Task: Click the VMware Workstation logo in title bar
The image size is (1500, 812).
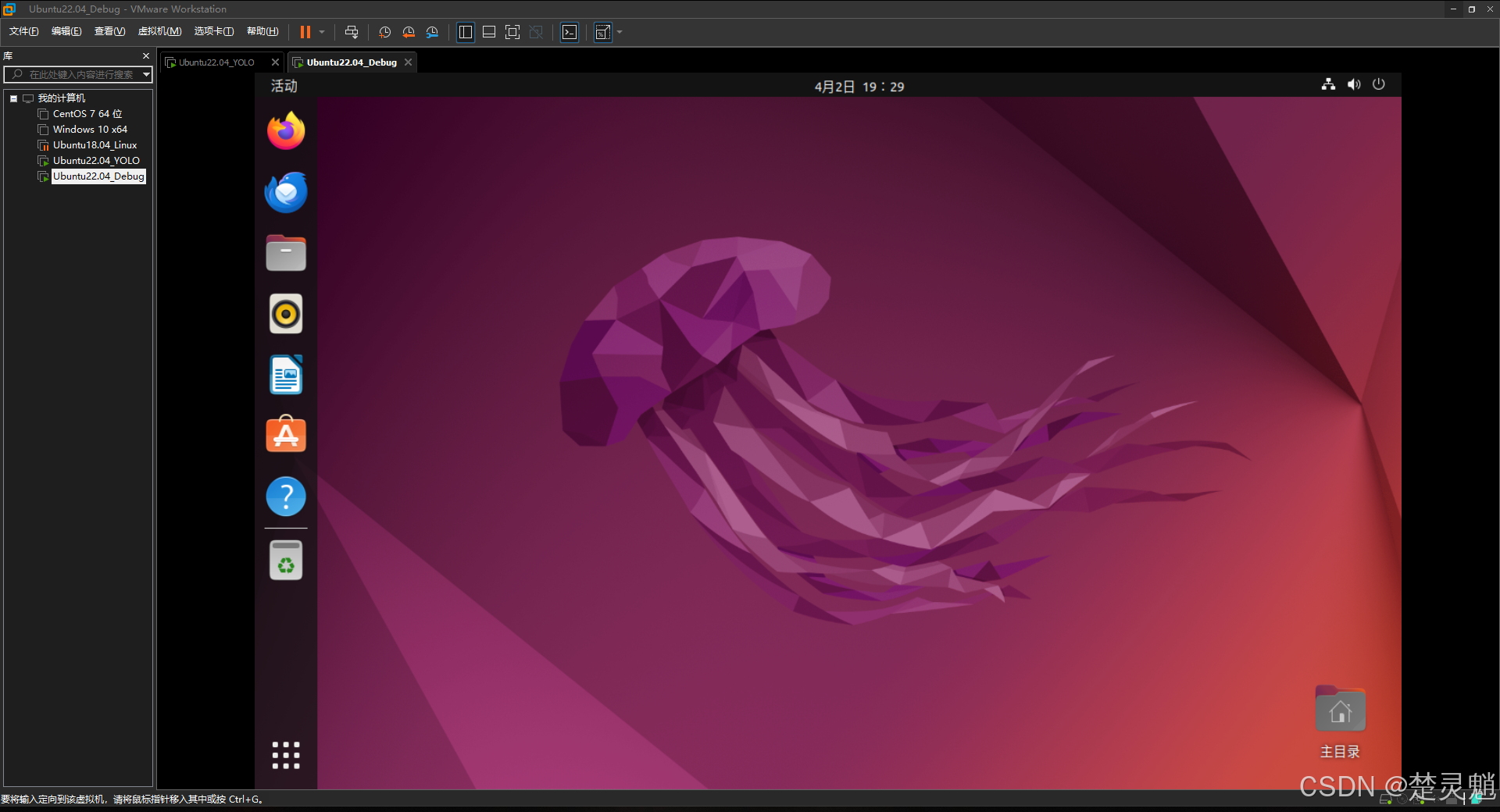Action: (9, 9)
